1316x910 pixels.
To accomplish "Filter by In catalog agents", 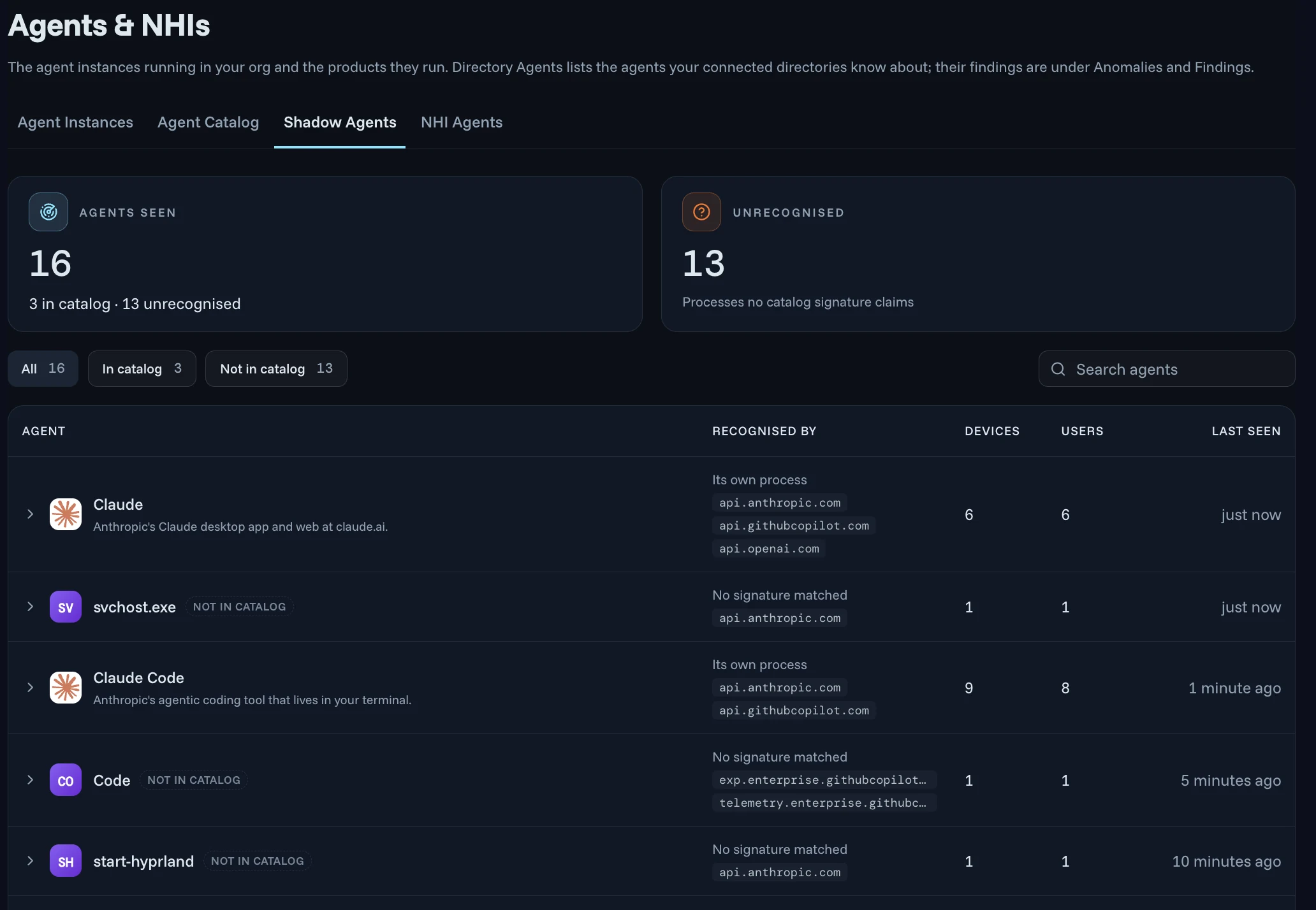I will [142, 368].
